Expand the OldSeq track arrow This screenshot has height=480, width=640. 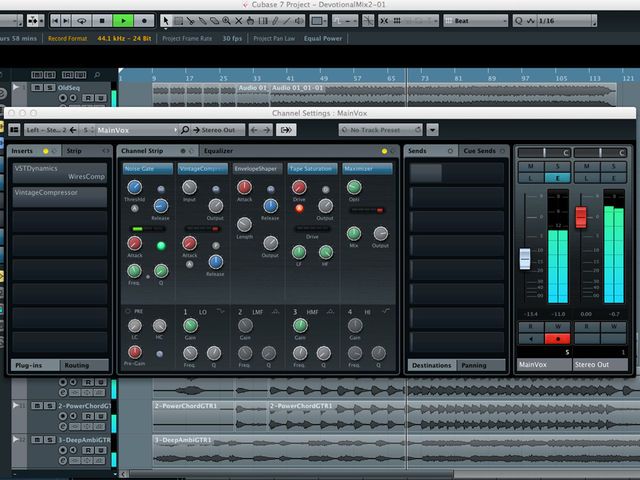click(16, 87)
